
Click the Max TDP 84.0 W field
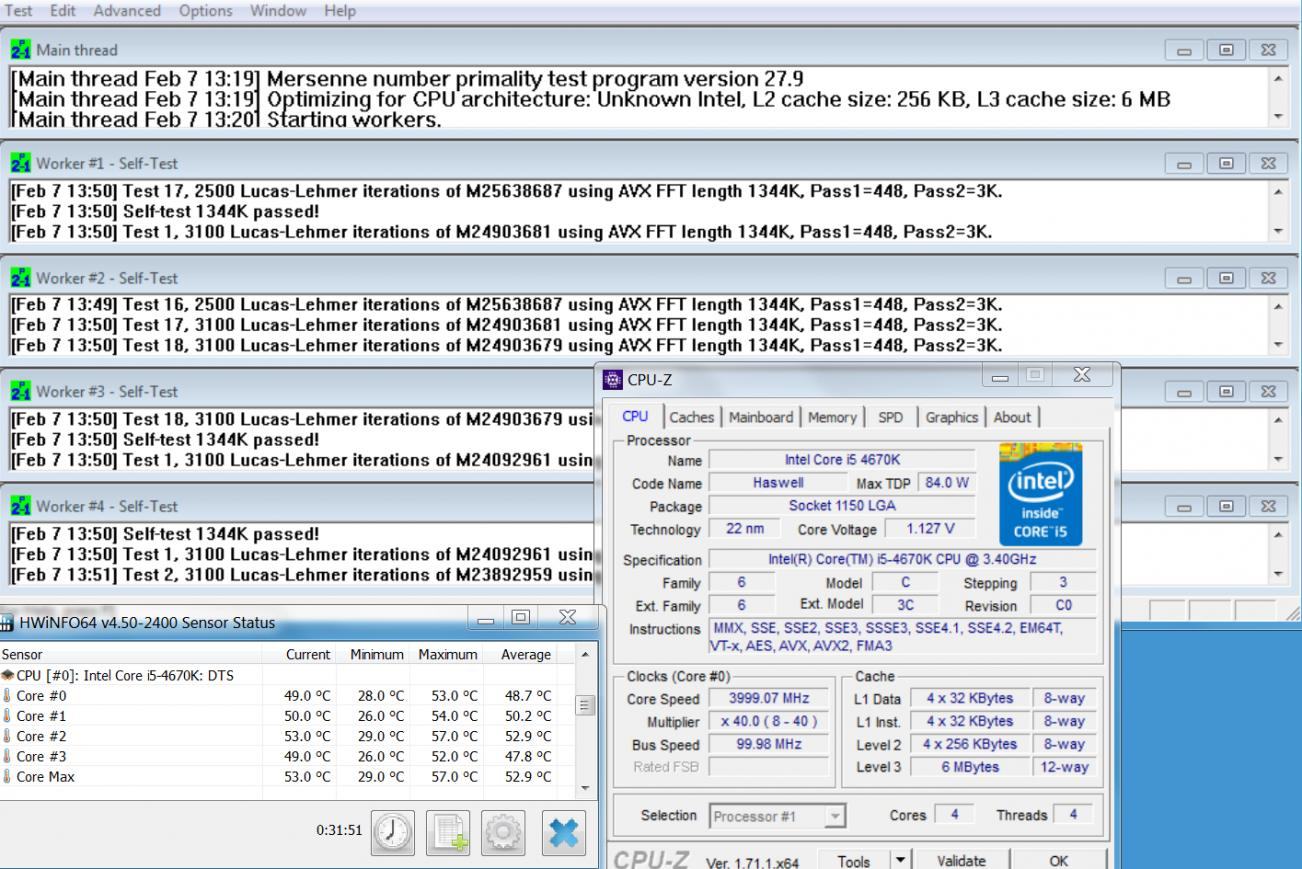pos(945,483)
